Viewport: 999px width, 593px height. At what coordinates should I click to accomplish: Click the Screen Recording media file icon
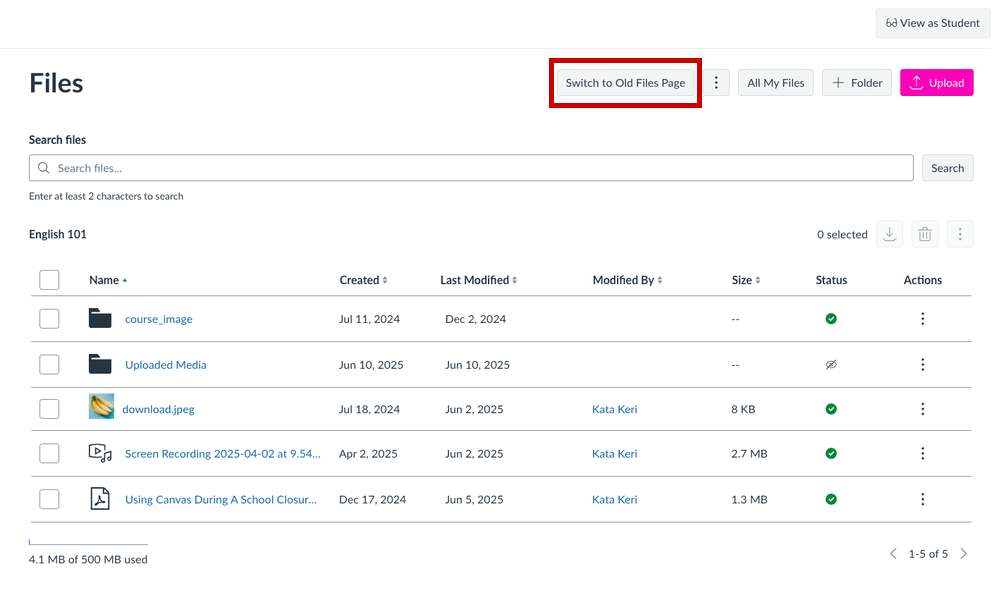[100, 453]
